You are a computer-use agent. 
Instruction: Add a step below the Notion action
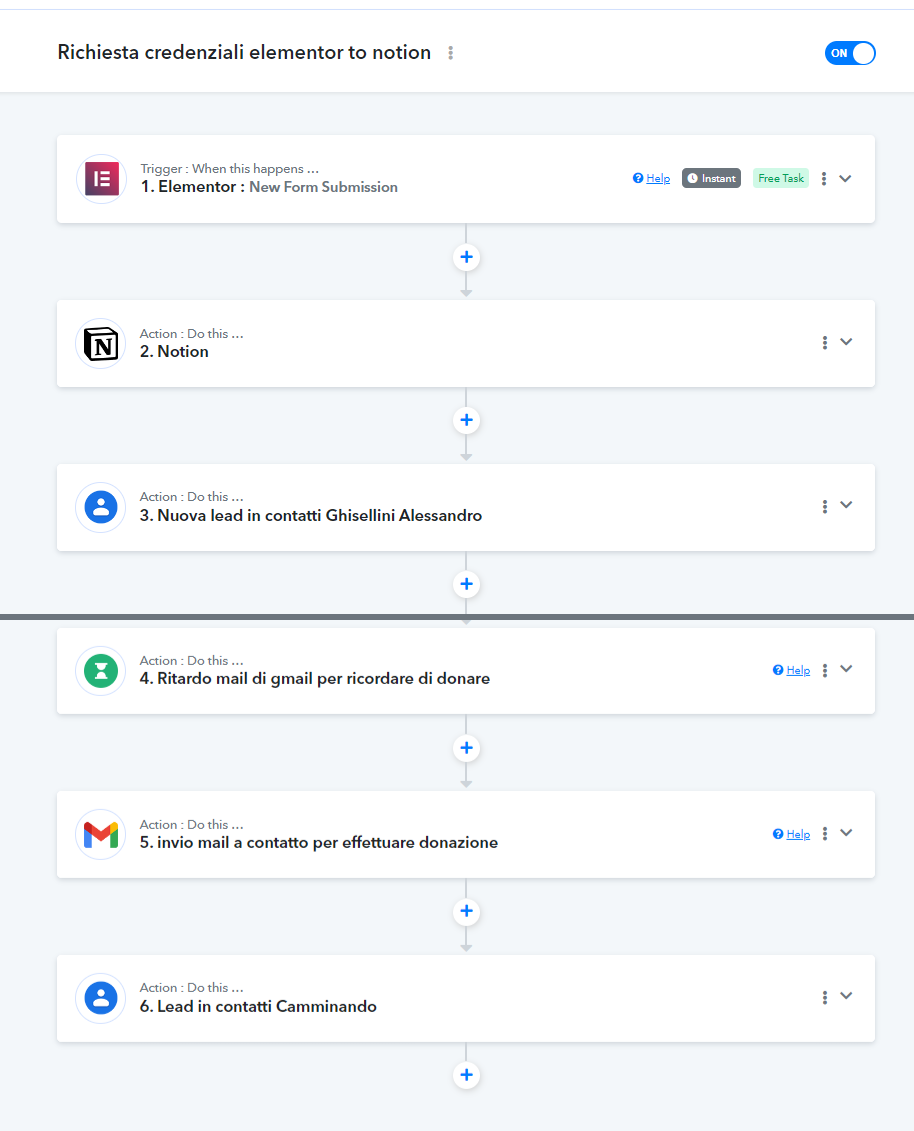click(x=467, y=420)
